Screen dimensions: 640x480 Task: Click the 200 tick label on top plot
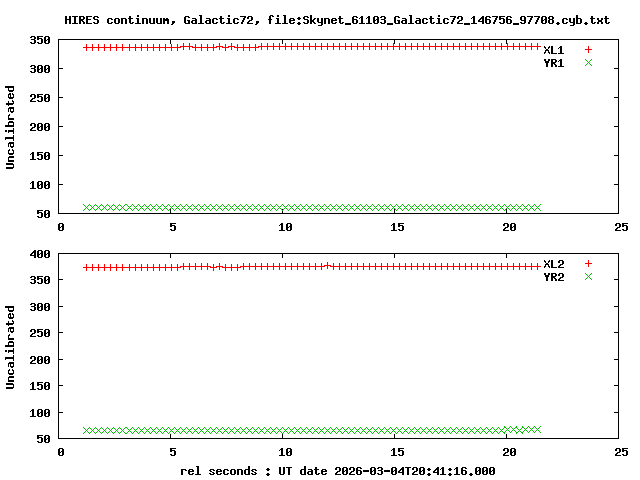click(x=40, y=127)
